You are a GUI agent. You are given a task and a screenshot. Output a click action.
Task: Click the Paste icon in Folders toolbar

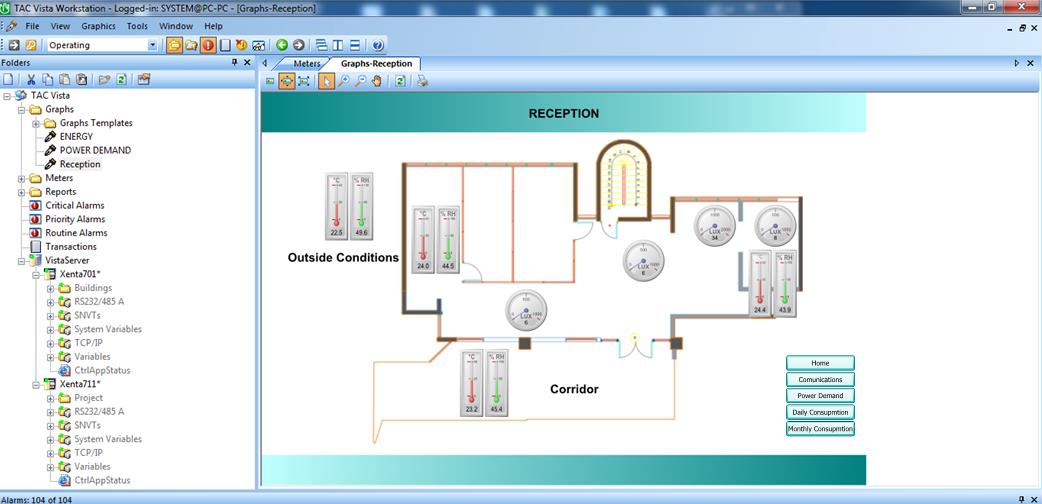pos(64,80)
